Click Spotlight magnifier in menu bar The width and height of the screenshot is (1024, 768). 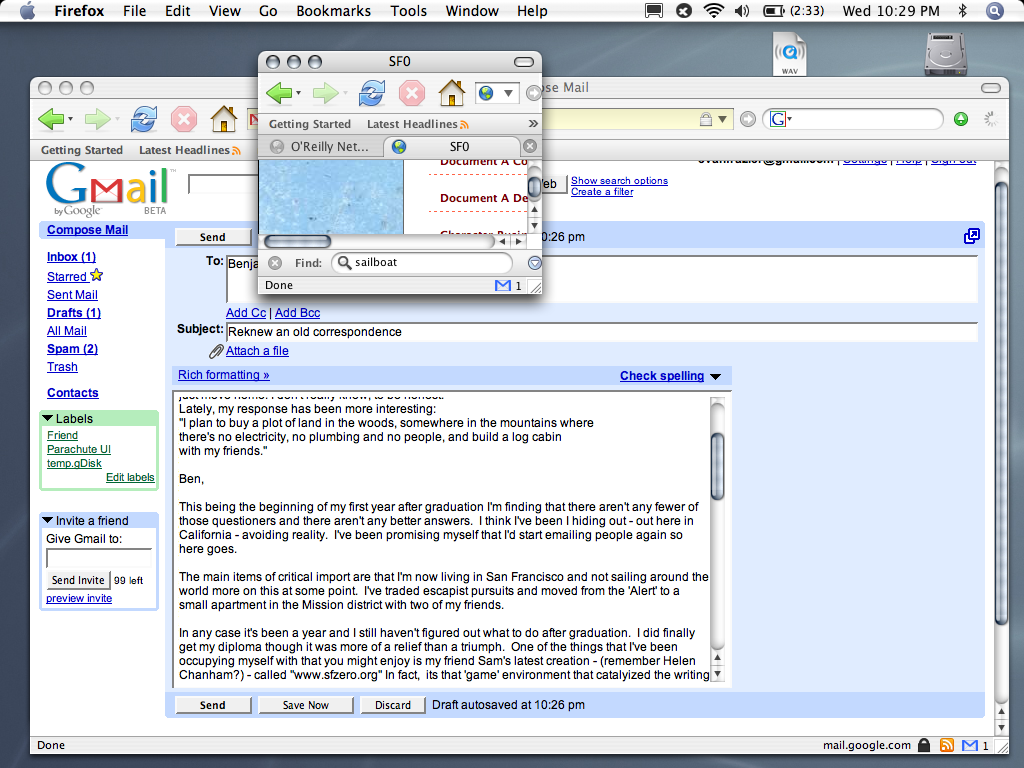[994, 11]
